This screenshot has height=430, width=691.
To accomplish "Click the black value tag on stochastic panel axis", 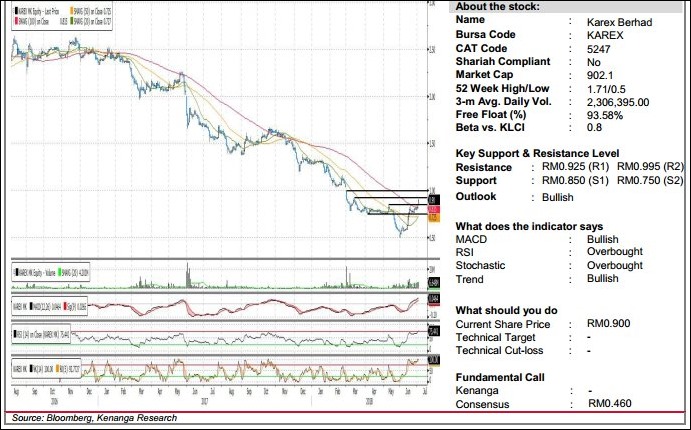I will [x=434, y=360].
